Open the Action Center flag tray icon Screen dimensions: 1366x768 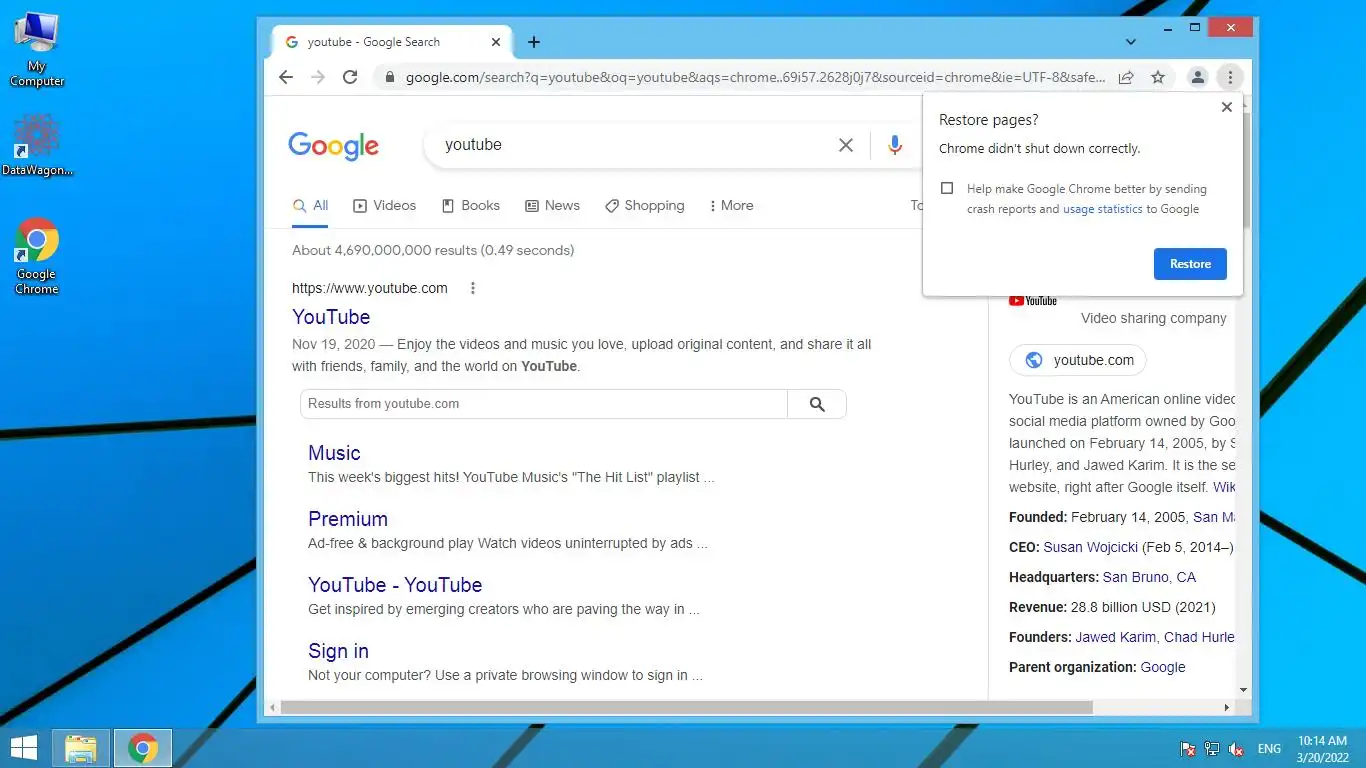pos(1188,749)
